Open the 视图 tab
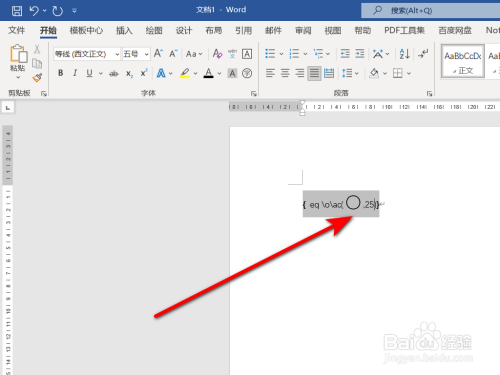The width and height of the screenshot is (500, 375). [333, 30]
